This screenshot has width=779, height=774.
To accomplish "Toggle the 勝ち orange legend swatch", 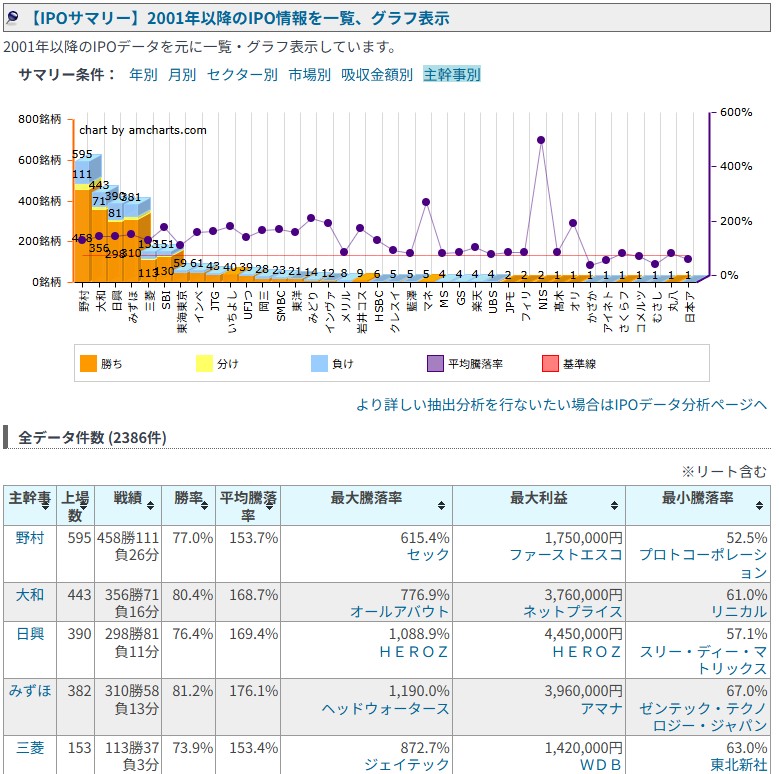I will [88, 364].
